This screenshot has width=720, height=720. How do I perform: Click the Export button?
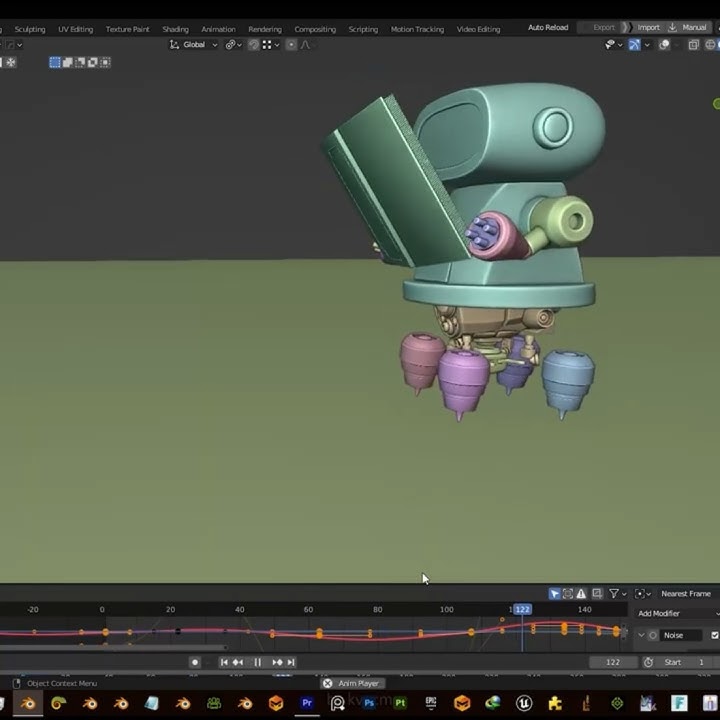[x=603, y=28]
